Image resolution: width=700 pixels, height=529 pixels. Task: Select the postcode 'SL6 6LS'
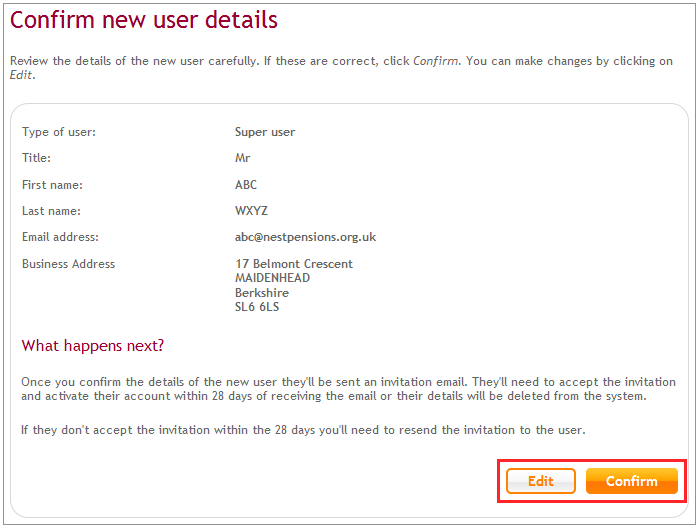(x=257, y=307)
